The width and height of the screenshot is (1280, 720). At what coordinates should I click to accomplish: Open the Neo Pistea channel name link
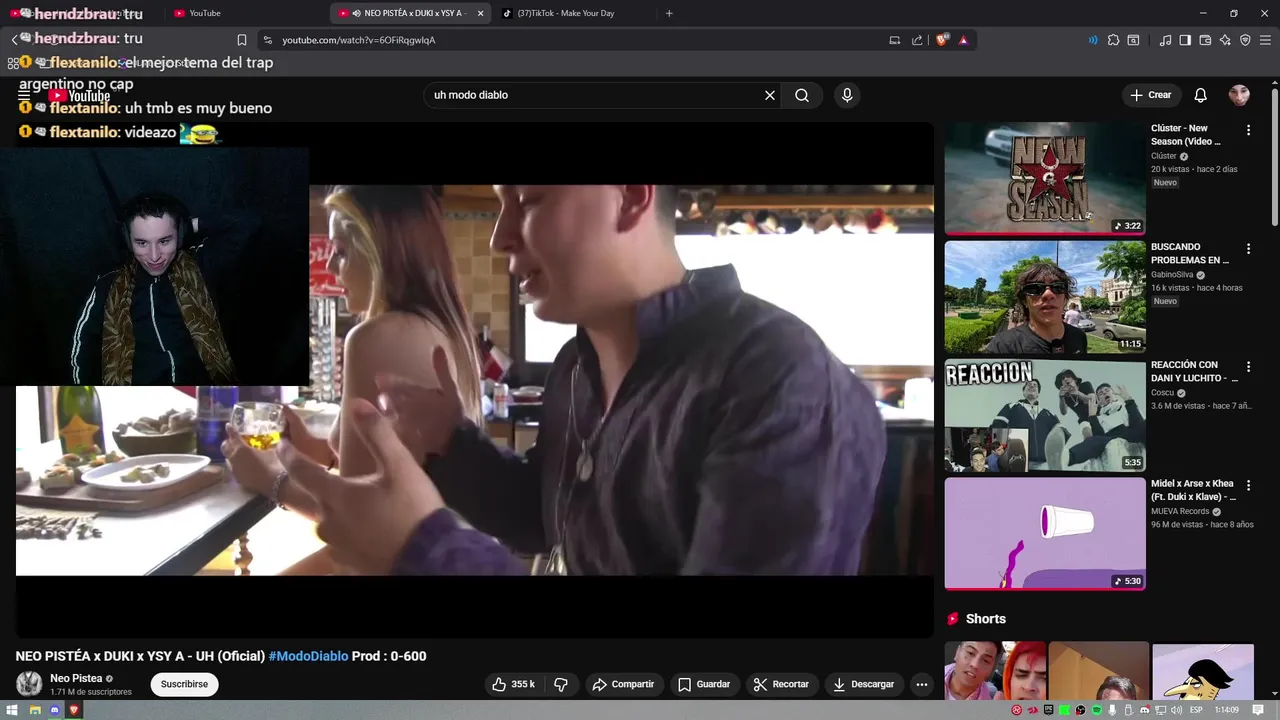[x=76, y=678]
